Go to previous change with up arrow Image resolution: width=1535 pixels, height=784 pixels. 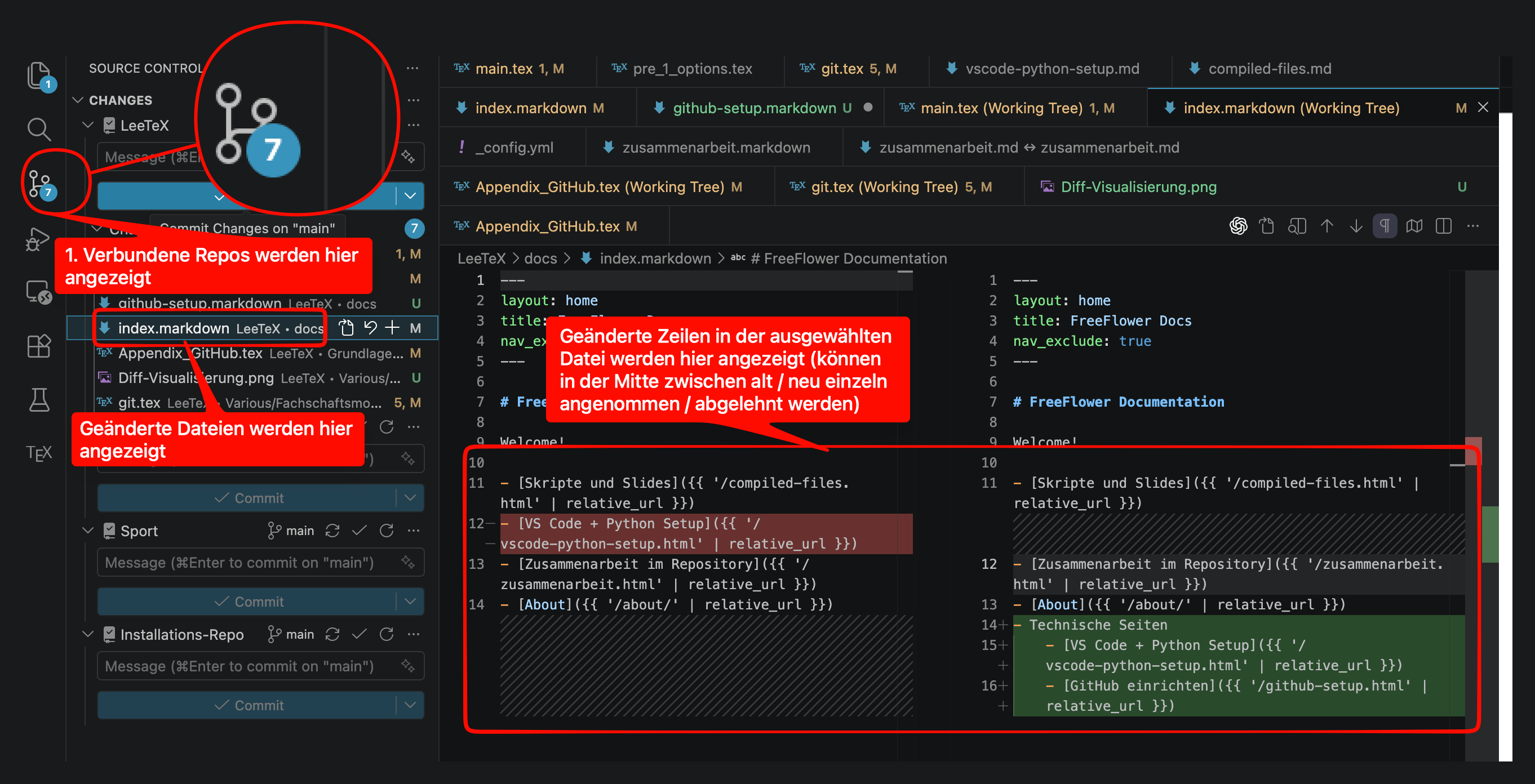(x=1327, y=226)
